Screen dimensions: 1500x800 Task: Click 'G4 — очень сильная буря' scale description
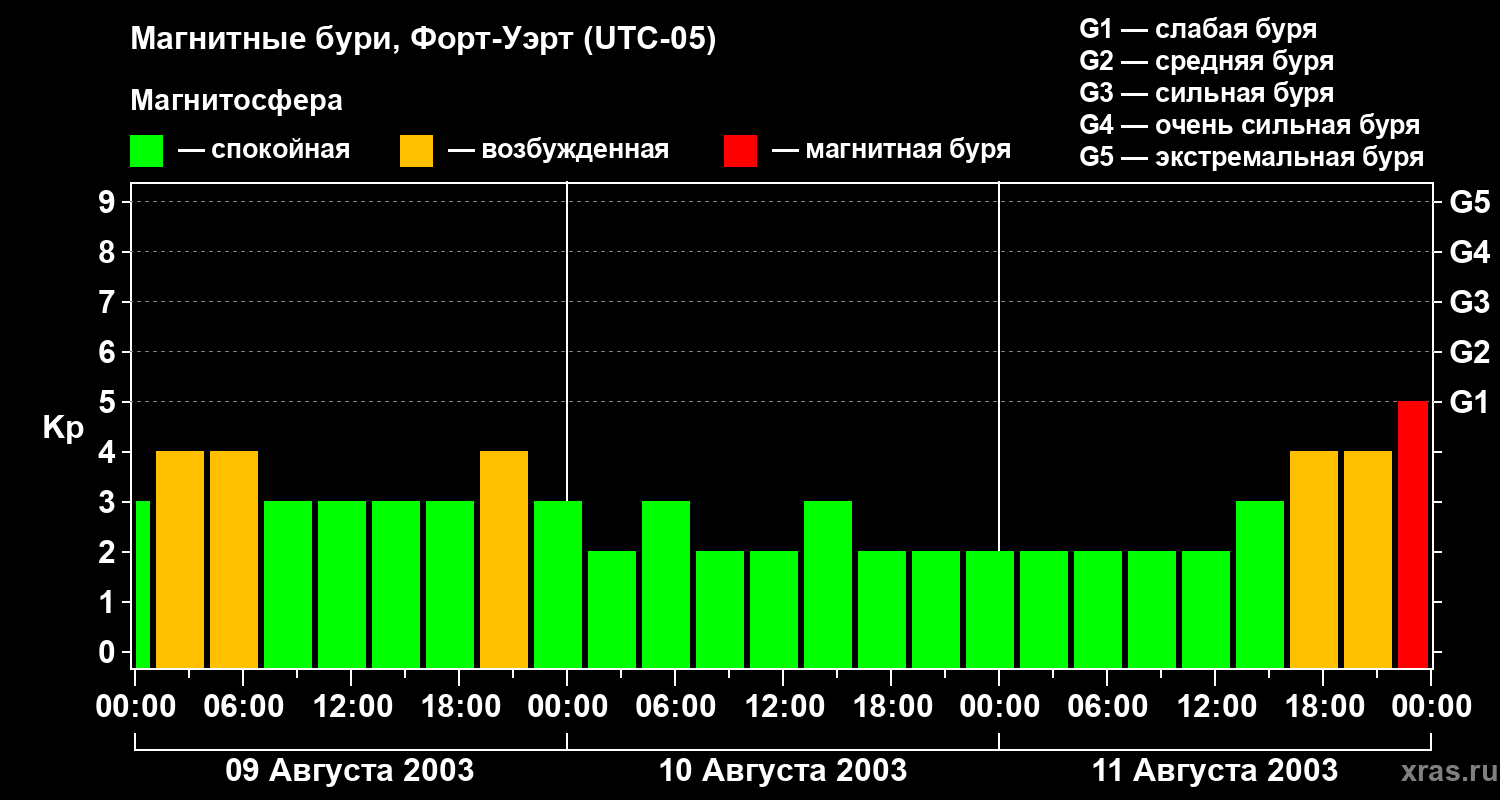[x=1250, y=125]
